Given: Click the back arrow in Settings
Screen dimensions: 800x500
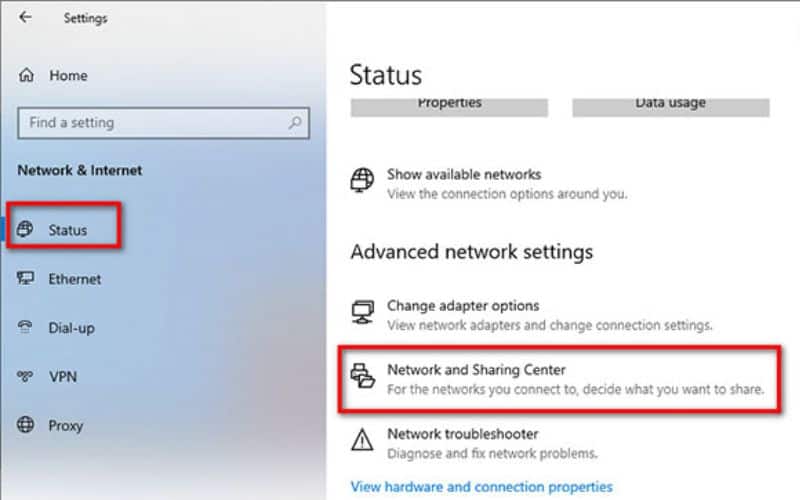Looking at the screenshot, I should point(25,17).
